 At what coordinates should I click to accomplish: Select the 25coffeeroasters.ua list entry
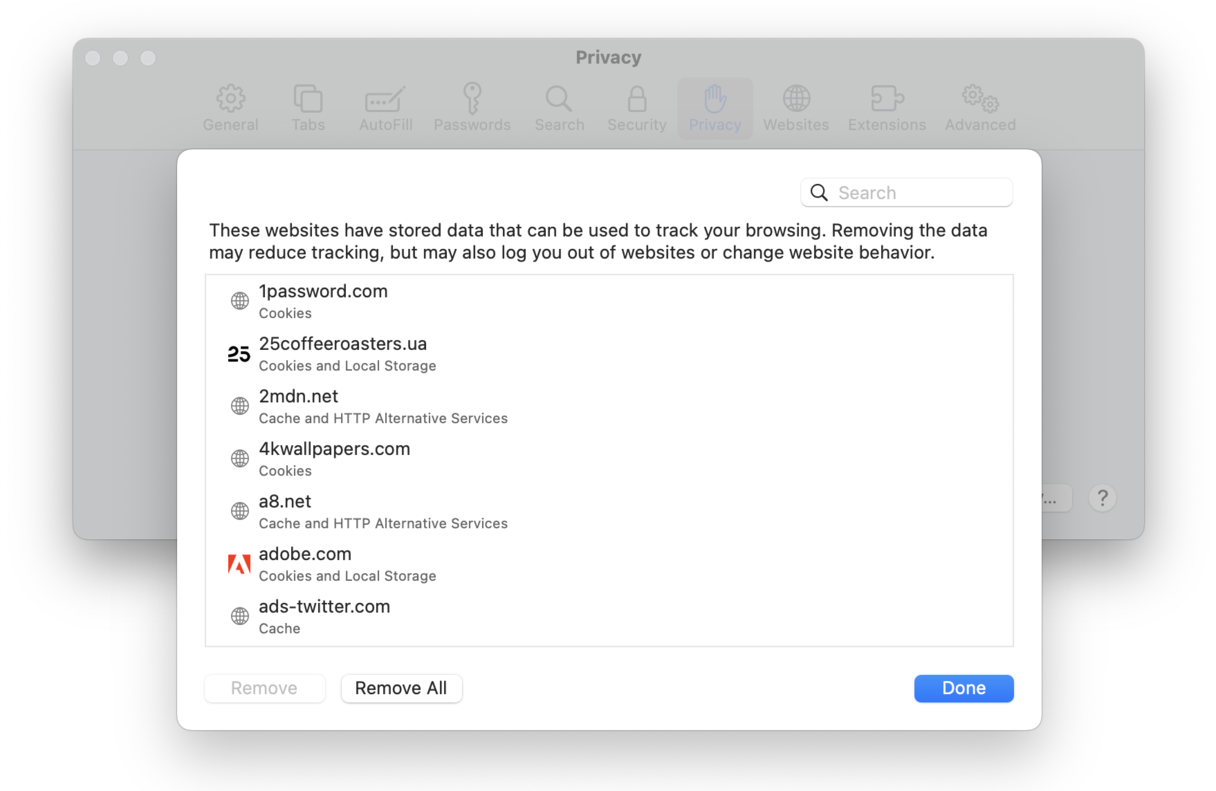(x=343, y=353)
